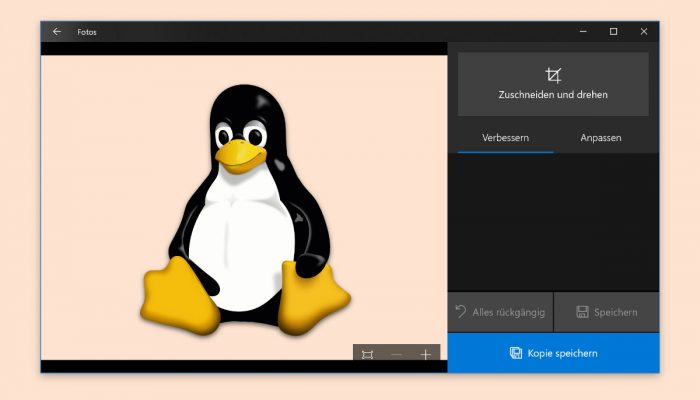This screenshot has height=400, width=700.
Task: Open Zuschneiden und drehen tool
Action: pyautogui.click(x=553, y=84)
